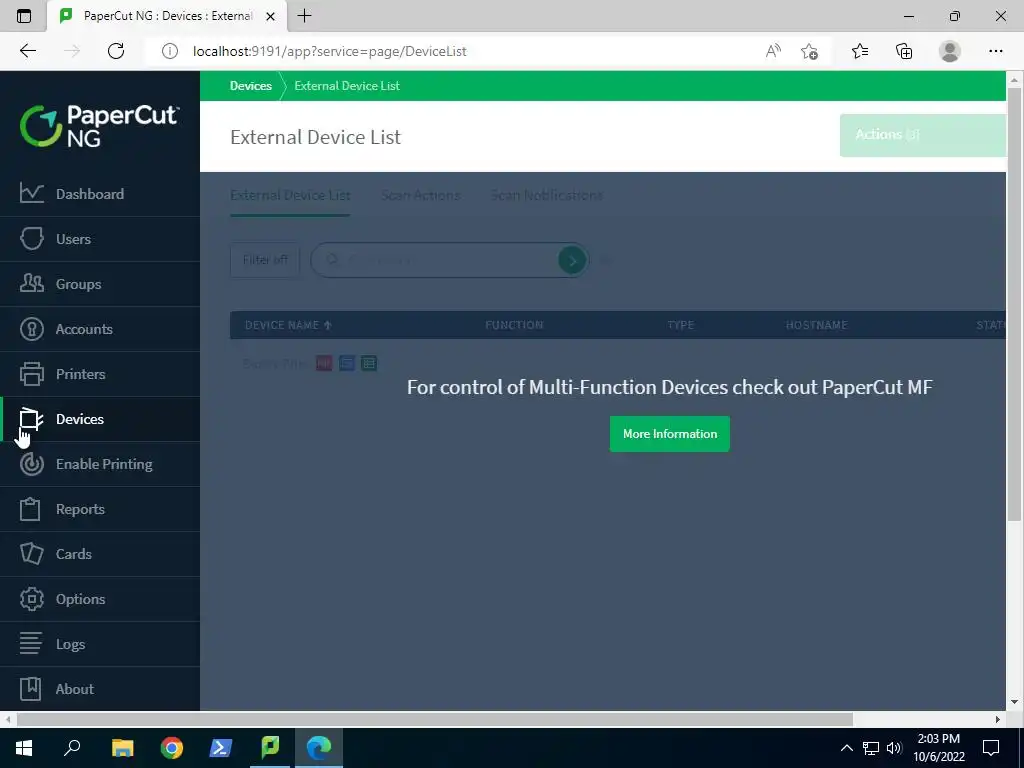
Task: Click the Reports clipboard icon
Action: (30, 509)
